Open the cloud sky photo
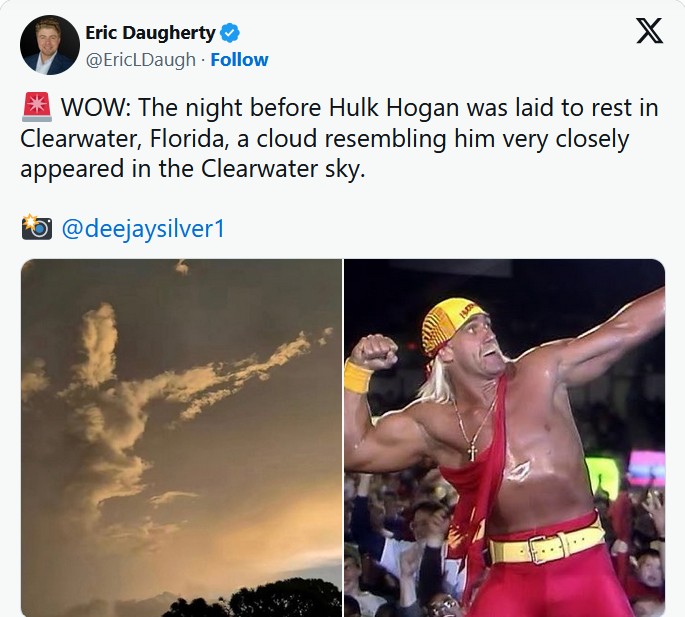 pos(181,437)
